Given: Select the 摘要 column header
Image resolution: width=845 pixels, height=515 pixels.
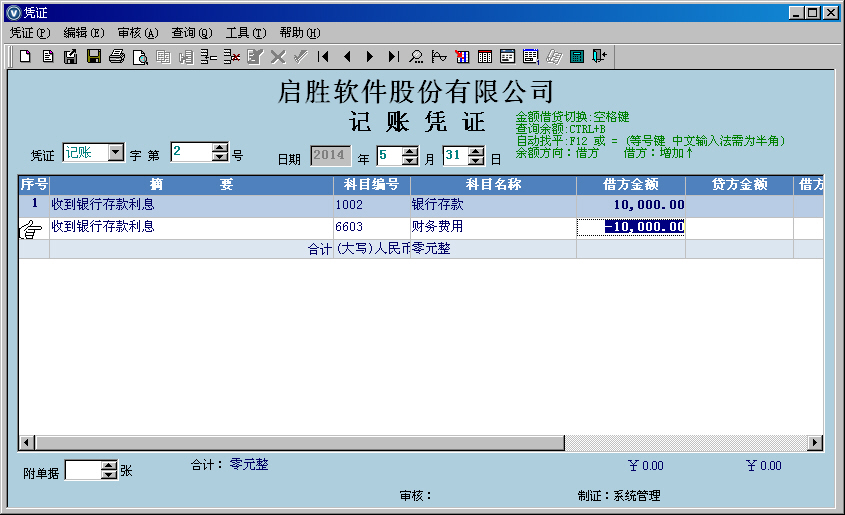Looking at the screenshot, I should [191, 185].
